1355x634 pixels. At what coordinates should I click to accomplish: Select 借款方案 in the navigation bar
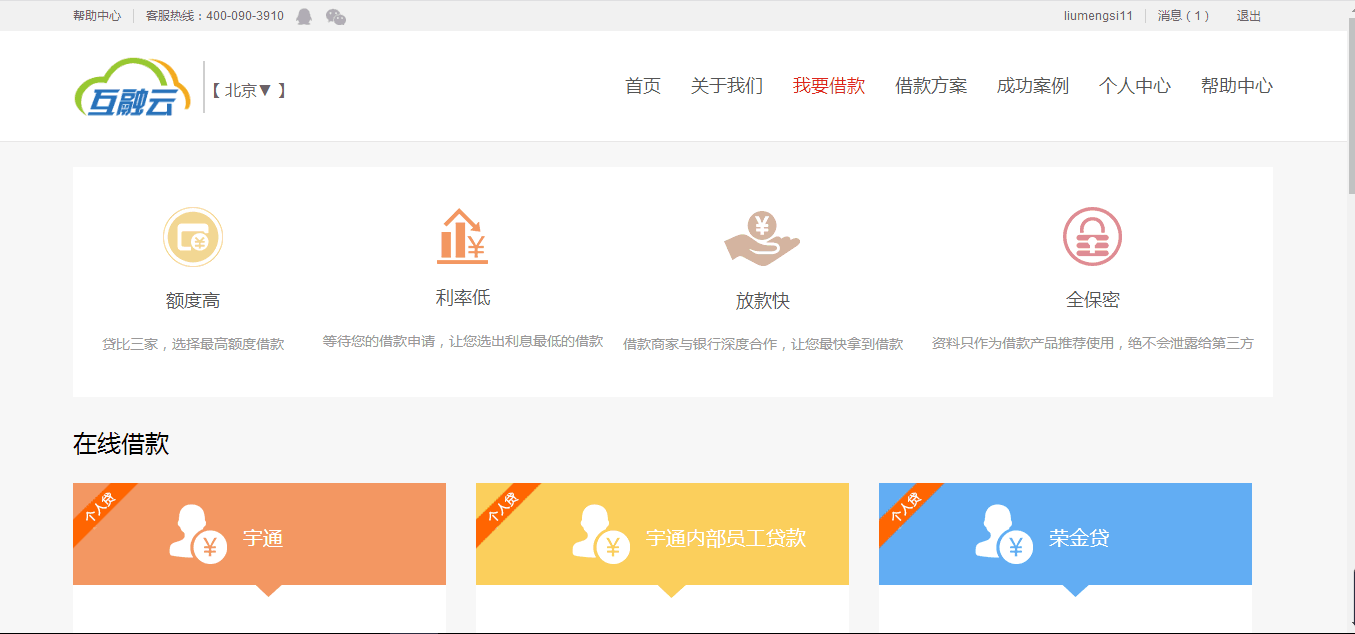pyautogui.click(x=931, y=86)
